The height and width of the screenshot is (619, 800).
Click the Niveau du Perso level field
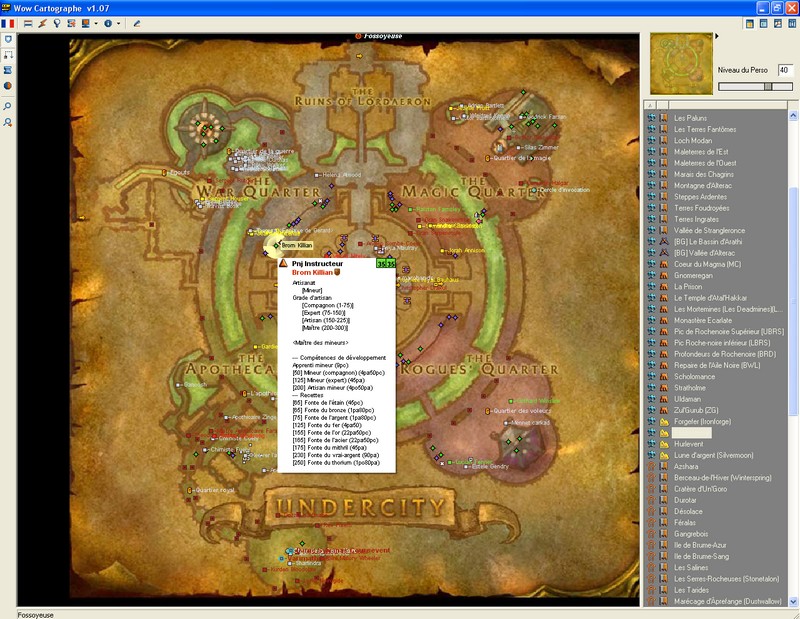785,70
